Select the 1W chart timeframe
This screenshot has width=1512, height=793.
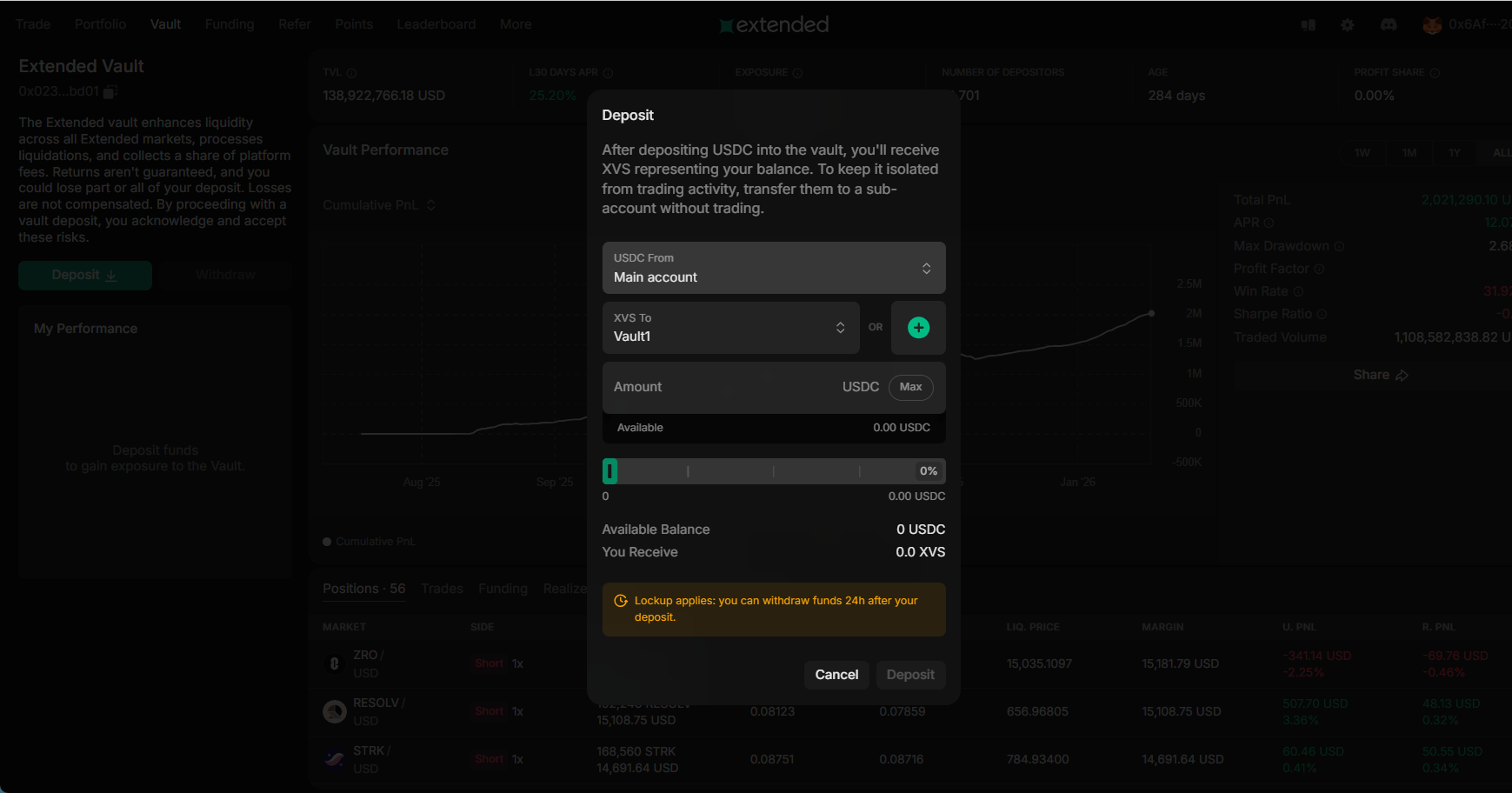(1362, 153)
